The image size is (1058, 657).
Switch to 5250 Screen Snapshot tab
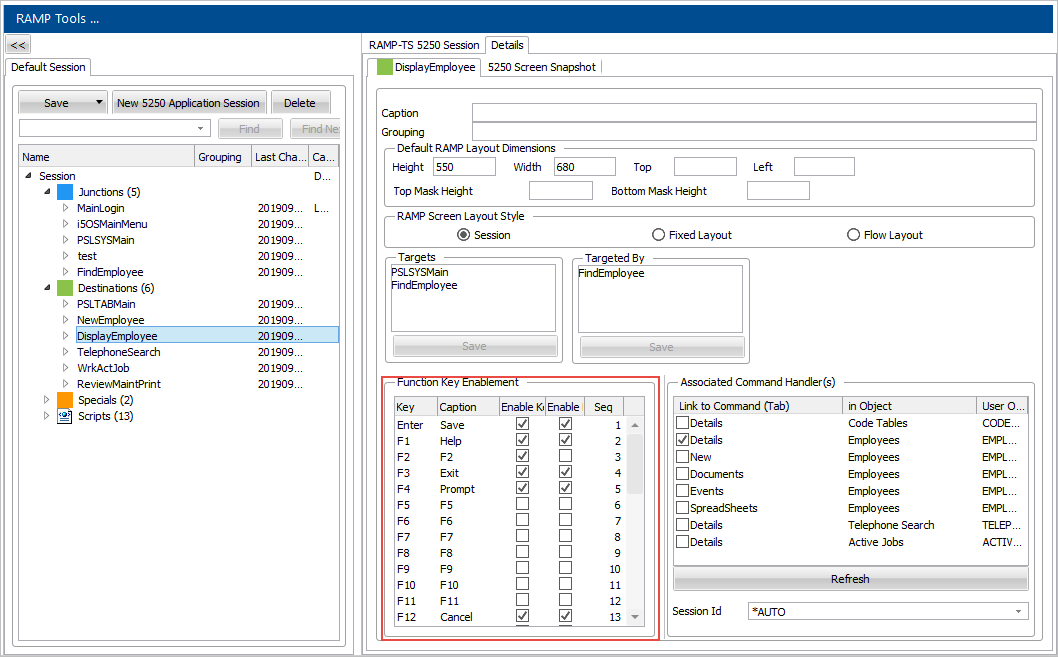pos(541,67)
